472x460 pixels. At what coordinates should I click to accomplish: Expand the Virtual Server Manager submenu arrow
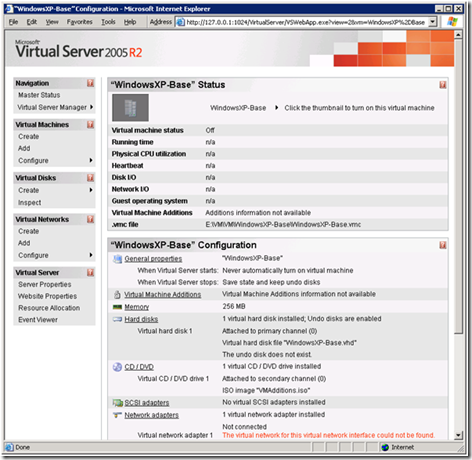[x=91, y=107]
